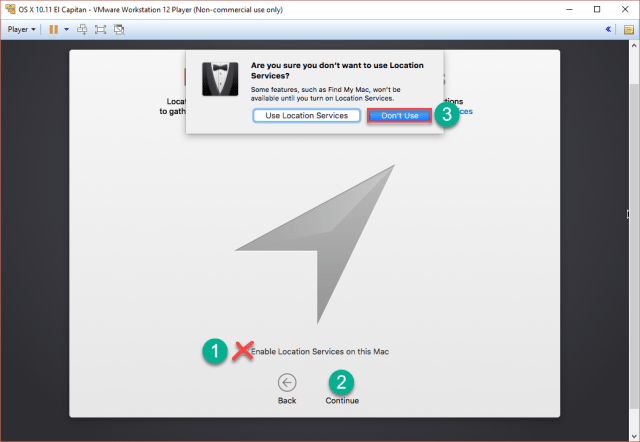Screen dimensions: 640x442
Task: Click the Don't Use button
Action: click(400, 116)
